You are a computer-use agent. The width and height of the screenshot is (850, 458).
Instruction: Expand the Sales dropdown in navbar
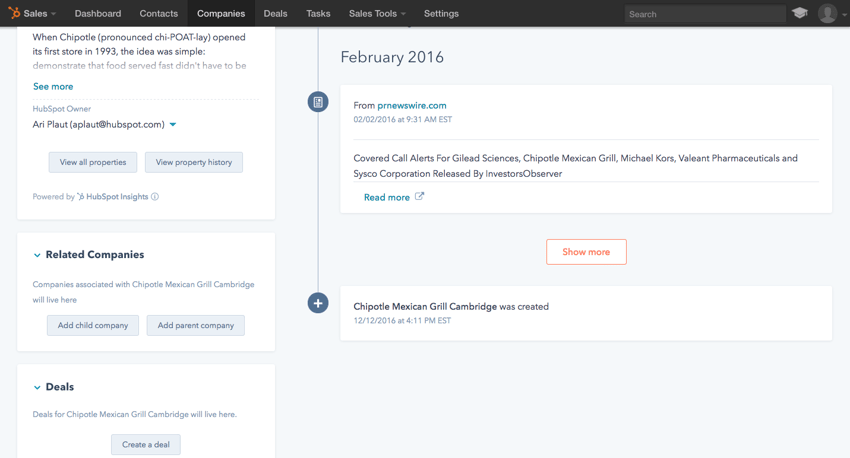click(x=39, y=14)
